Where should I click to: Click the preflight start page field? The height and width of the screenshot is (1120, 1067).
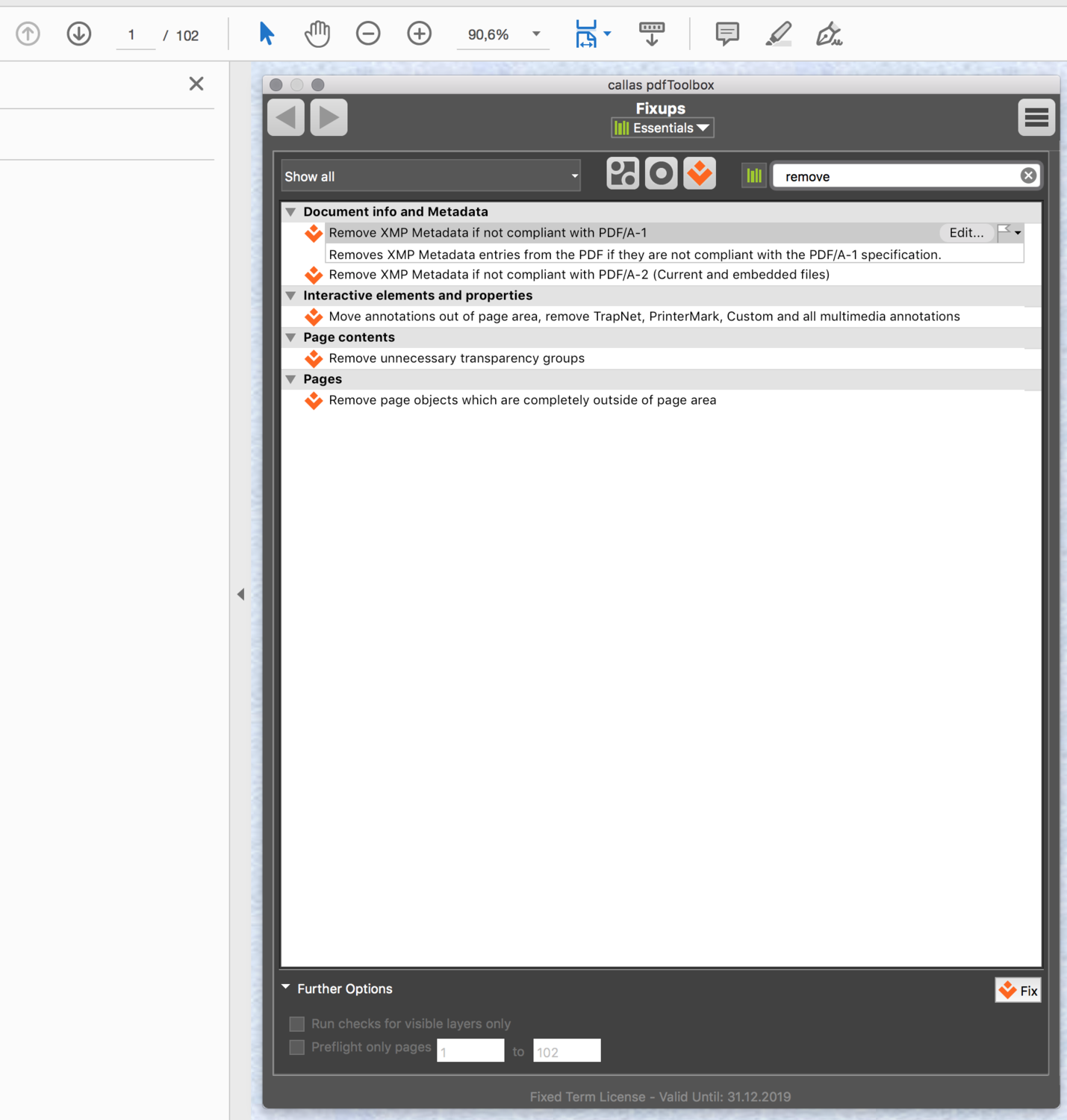[470, 1051]
